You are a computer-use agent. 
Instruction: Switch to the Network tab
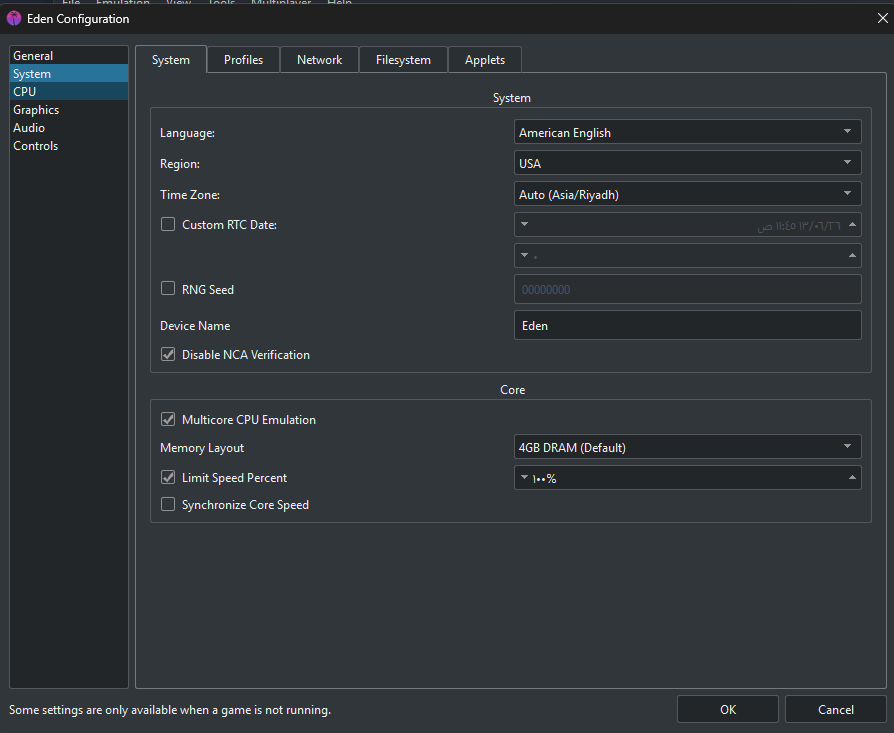319,60
